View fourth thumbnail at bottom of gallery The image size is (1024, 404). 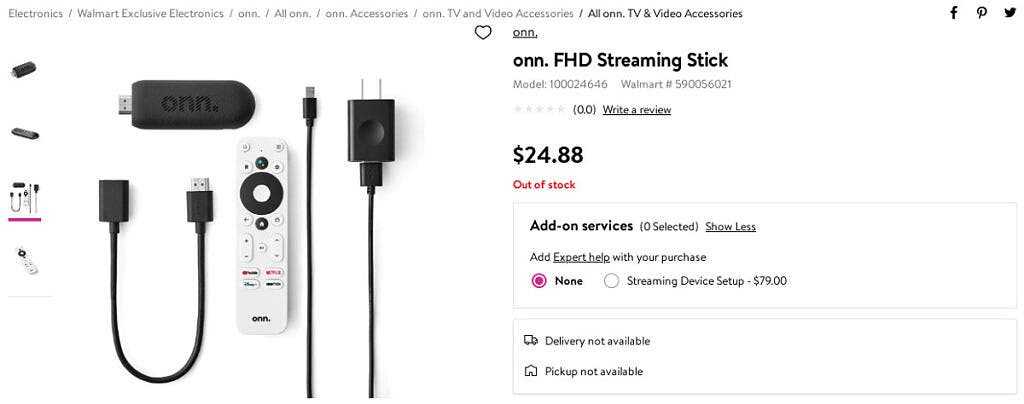pyautogui.click(x=27, y=261)
